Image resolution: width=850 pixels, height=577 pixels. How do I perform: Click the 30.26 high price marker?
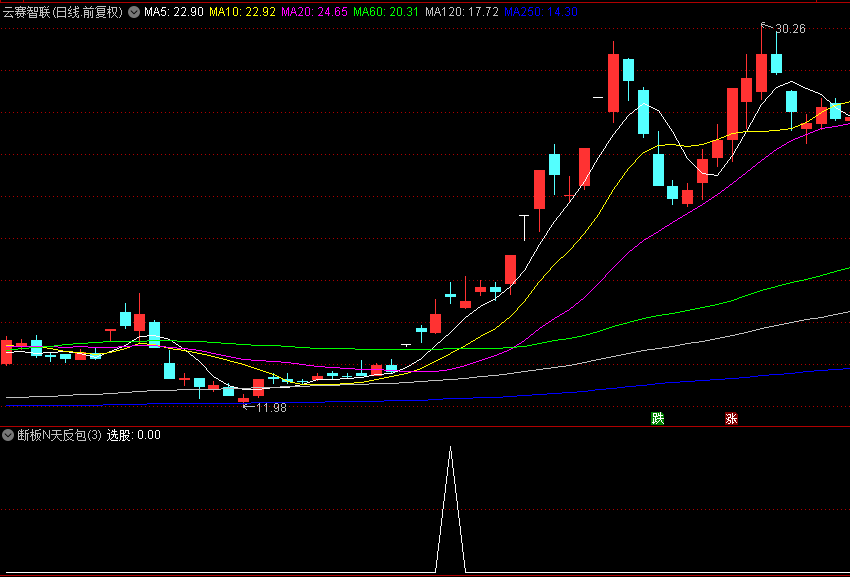[790, 29]
